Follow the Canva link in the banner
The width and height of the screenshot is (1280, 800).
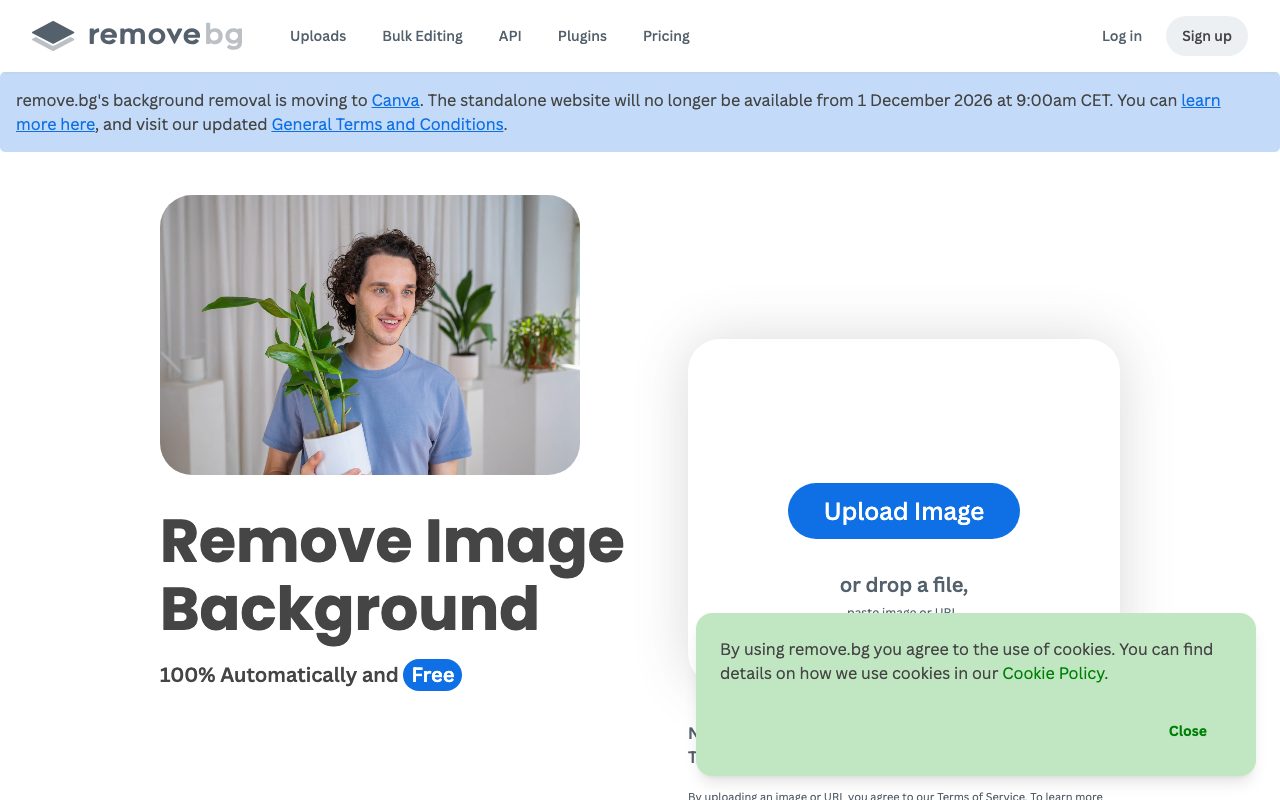click(x=396, y=100)
